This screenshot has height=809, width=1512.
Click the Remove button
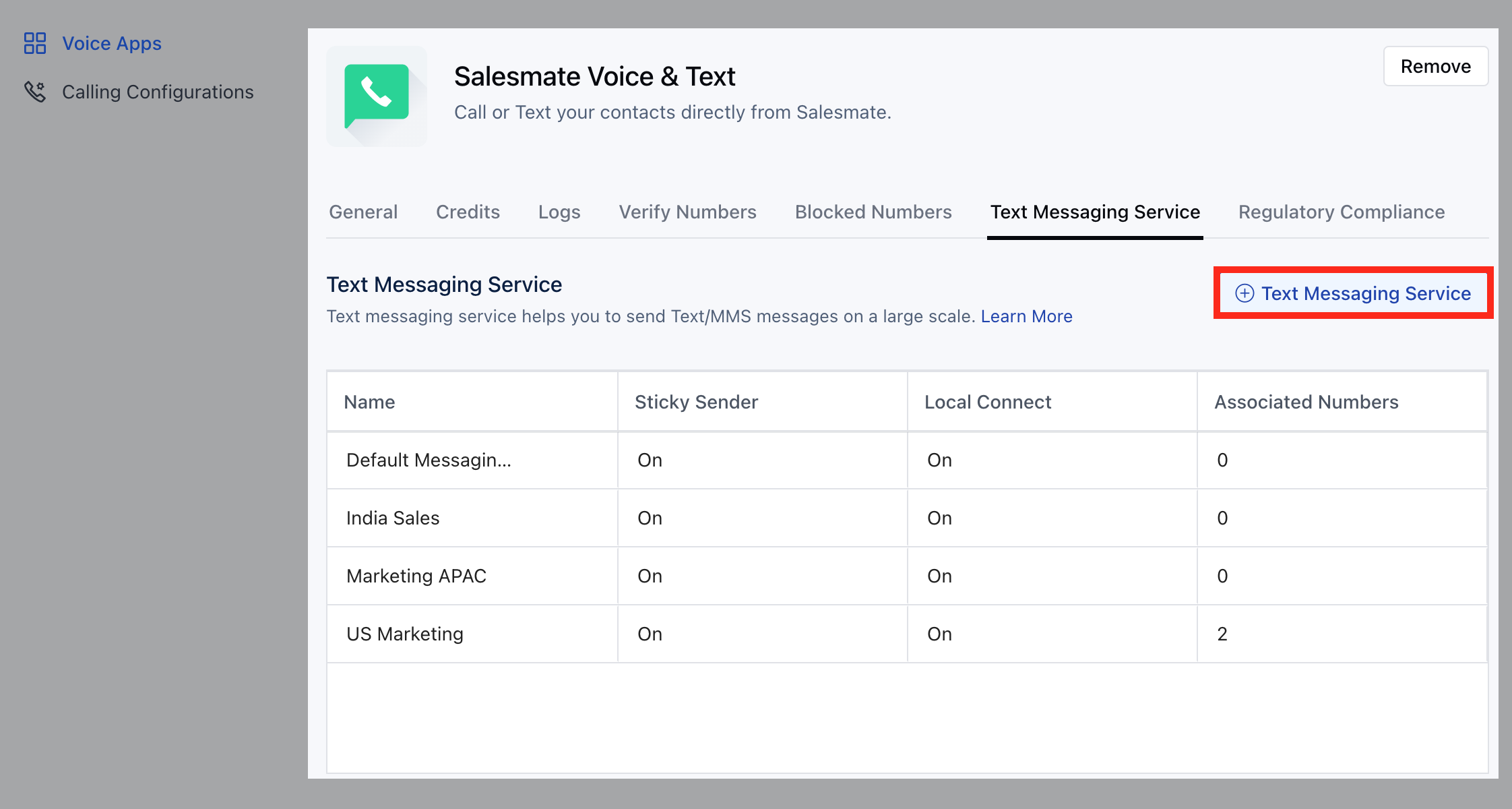(x=1435, y=66)
